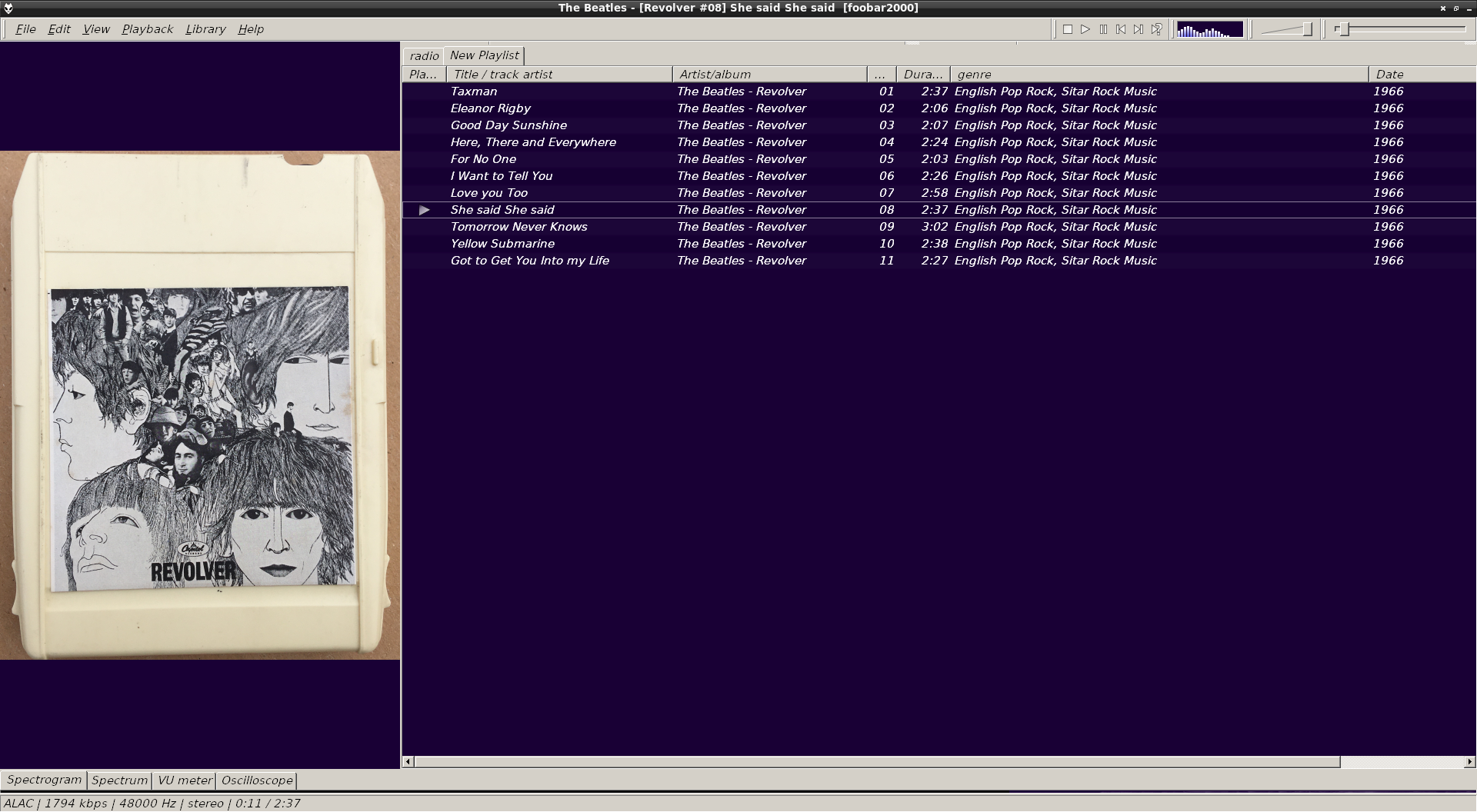Select I Want to Tell You
This screenshot has height=812, width=1477.
click(939, 176)
